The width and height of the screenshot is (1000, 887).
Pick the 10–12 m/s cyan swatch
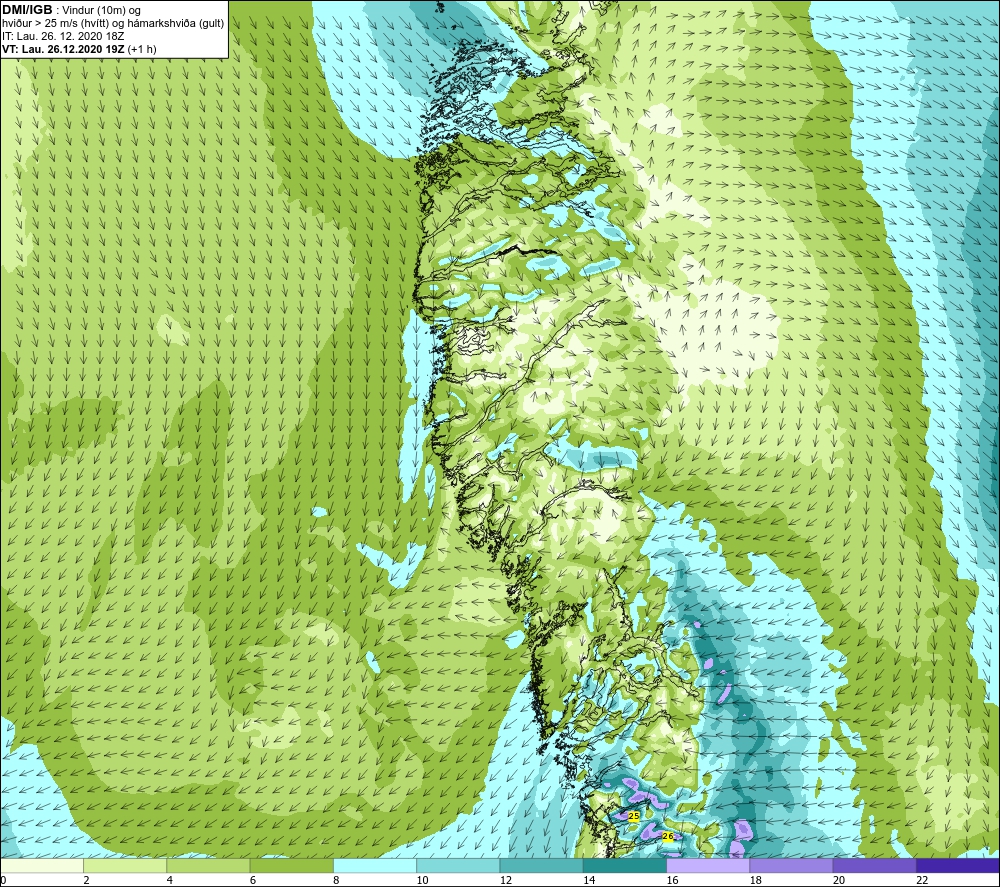458,866
